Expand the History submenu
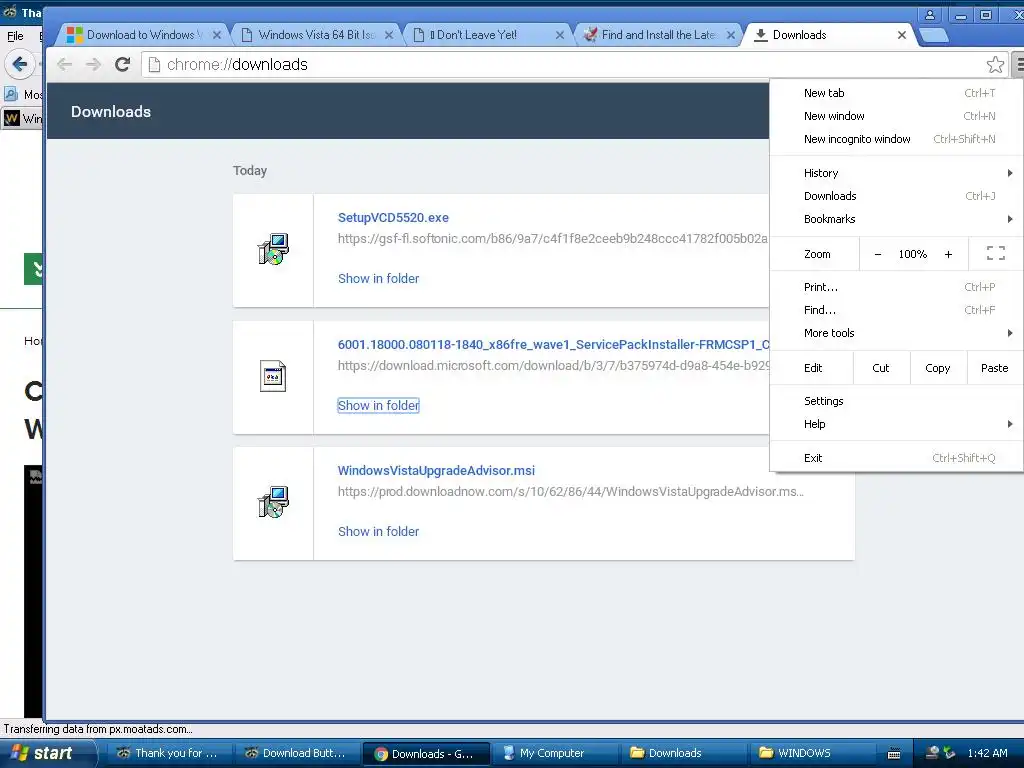 (x=896, y=173)
